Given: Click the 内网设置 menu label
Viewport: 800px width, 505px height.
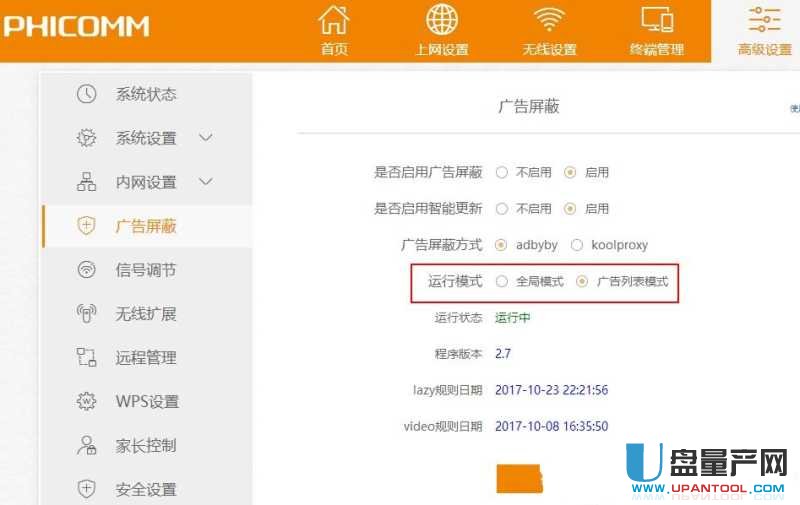Looking at the screenshot, I should [x=146, y=182].
